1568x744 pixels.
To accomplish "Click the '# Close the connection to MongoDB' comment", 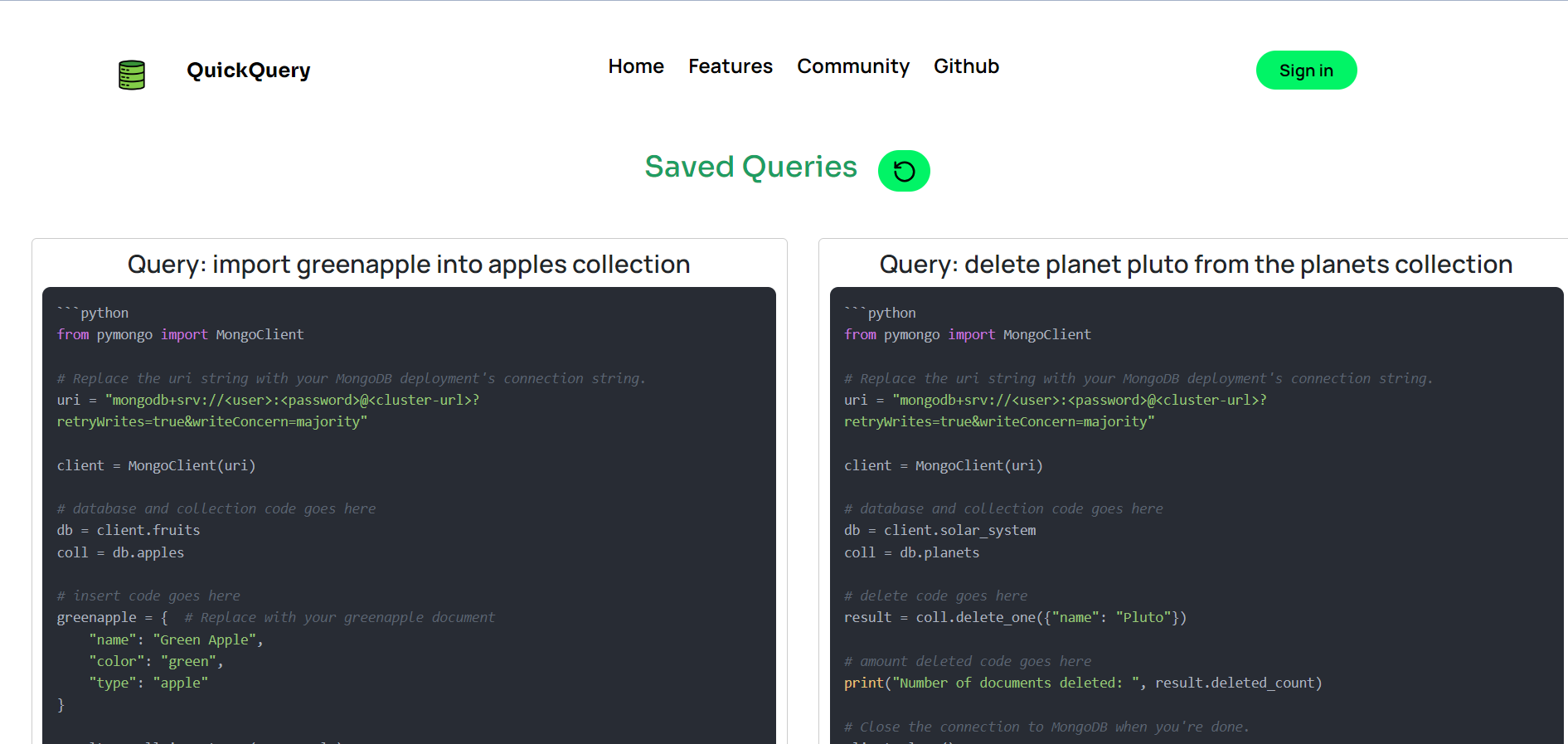I will [1046, 727].
